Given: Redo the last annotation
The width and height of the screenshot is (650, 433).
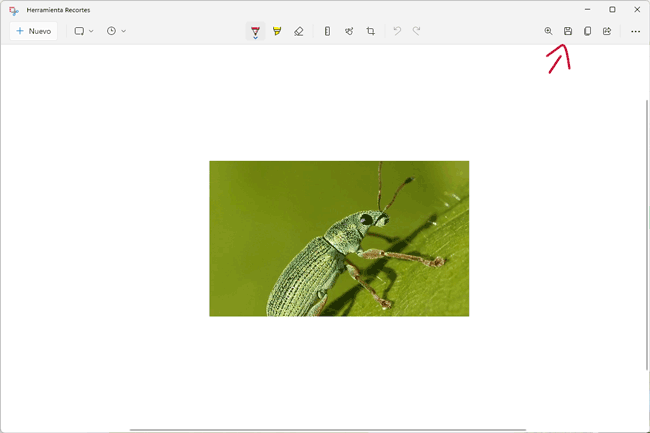Looking at the screenshot, I should coord(417,31).
